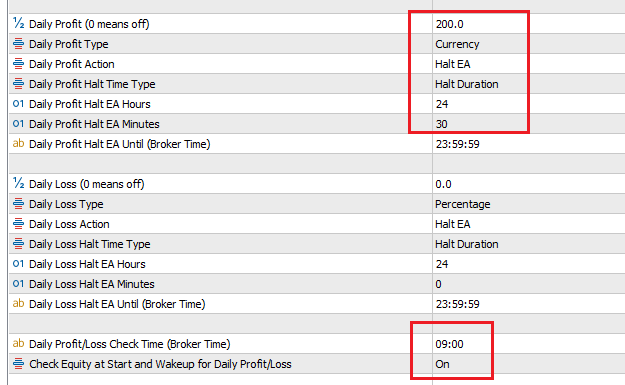Click the enum icon beside Daily Profit Action
The height and width of the screenshot is (385, 625).
18,63
